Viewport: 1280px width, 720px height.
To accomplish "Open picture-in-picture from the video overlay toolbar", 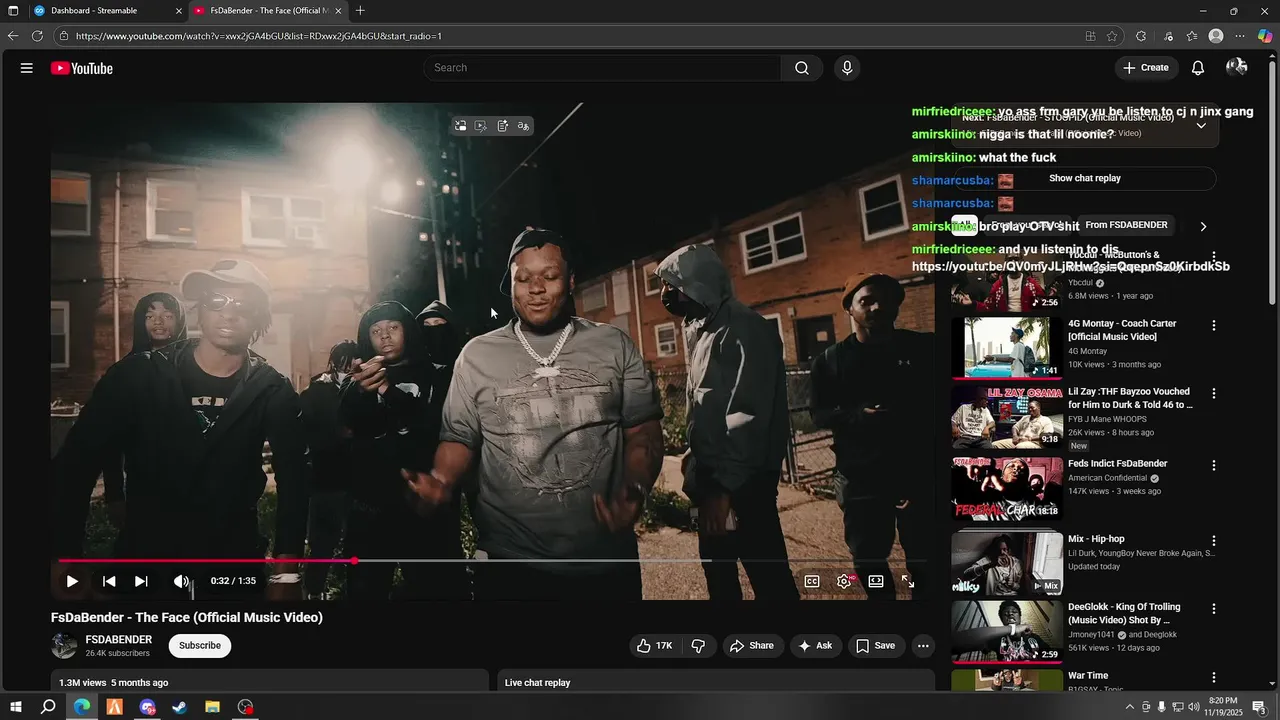I will pyautogui.click(x=460, y=126).
